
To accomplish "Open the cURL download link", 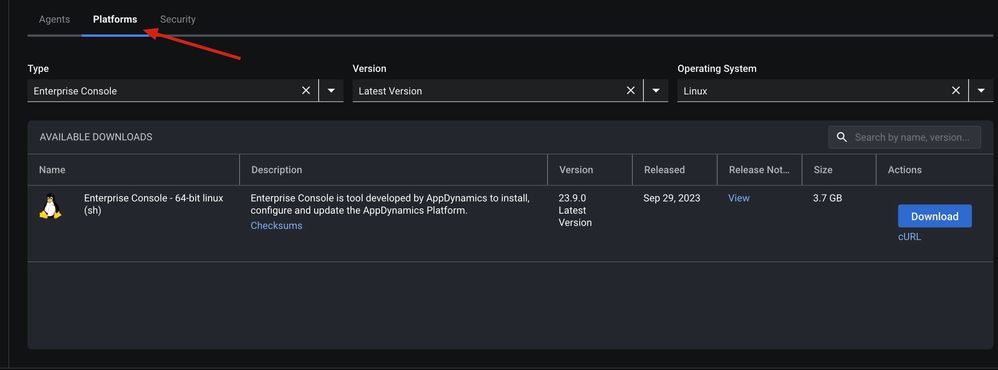I will [x=910, y=237].
